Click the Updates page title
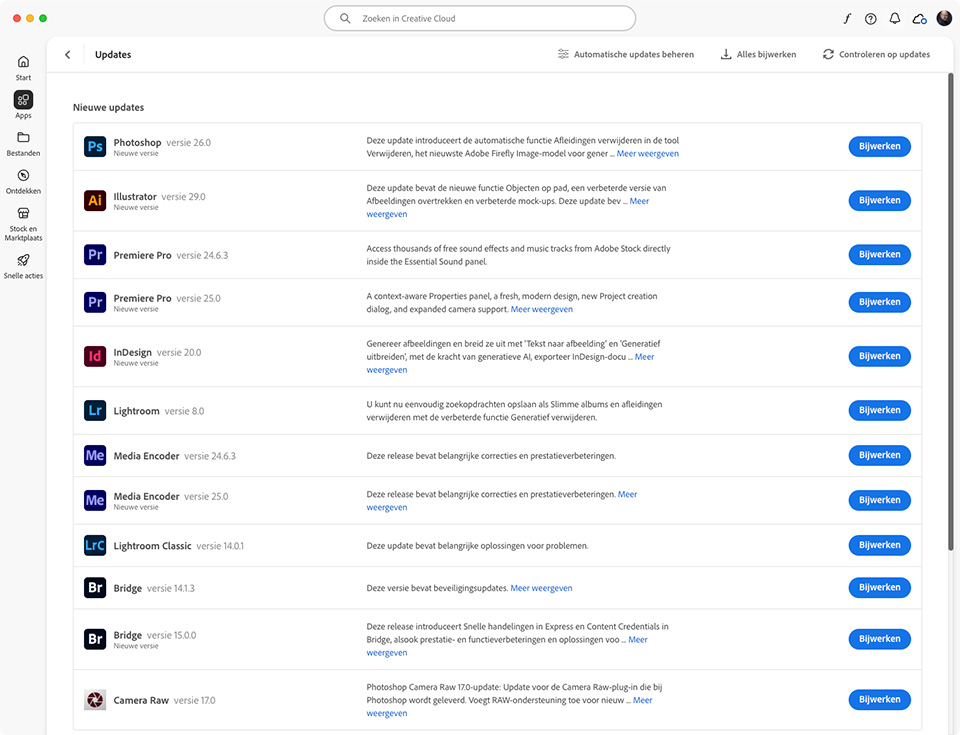The width and height of the screenshot is (960, 735). coord(113,55)
